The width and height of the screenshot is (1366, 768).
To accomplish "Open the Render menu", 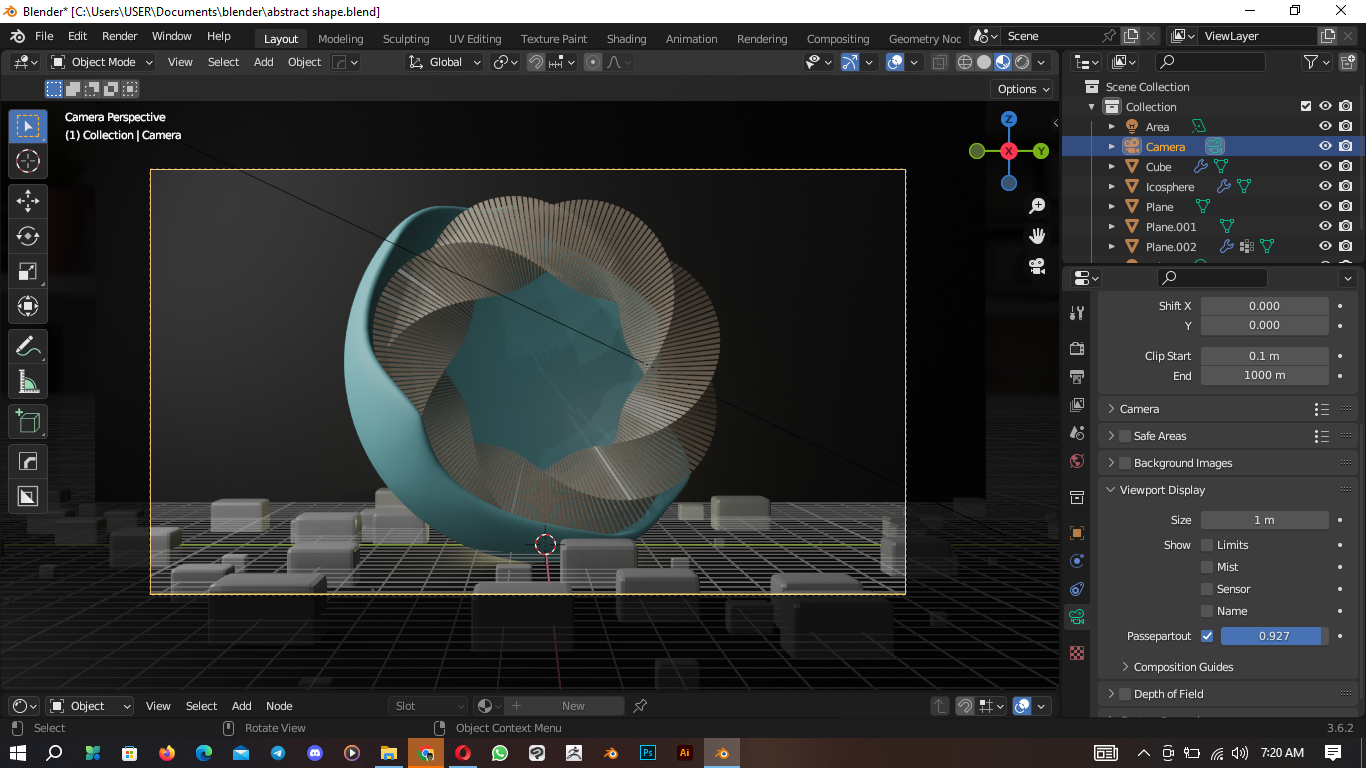I will pos(120,36).
